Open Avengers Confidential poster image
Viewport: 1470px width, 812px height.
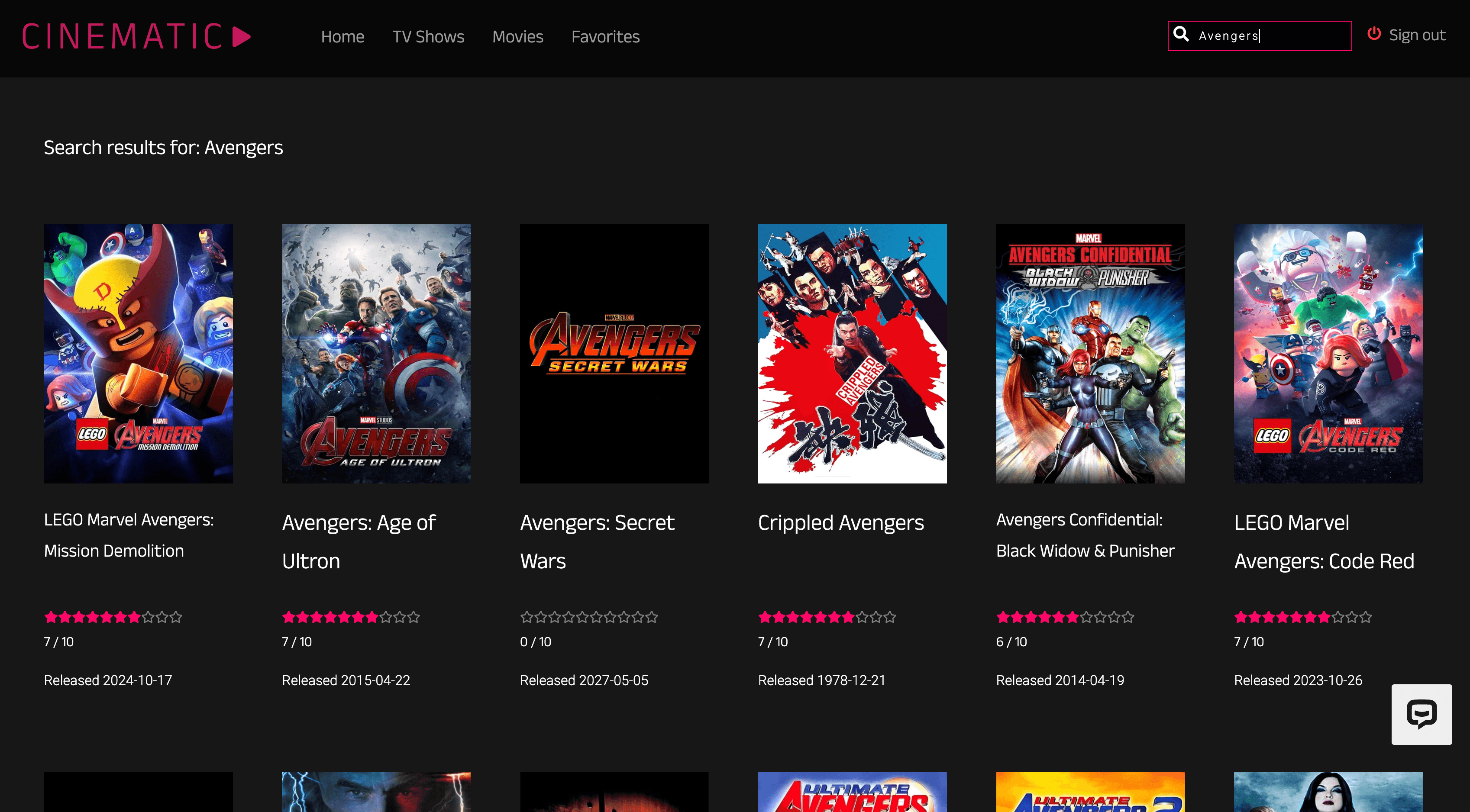1091,353
